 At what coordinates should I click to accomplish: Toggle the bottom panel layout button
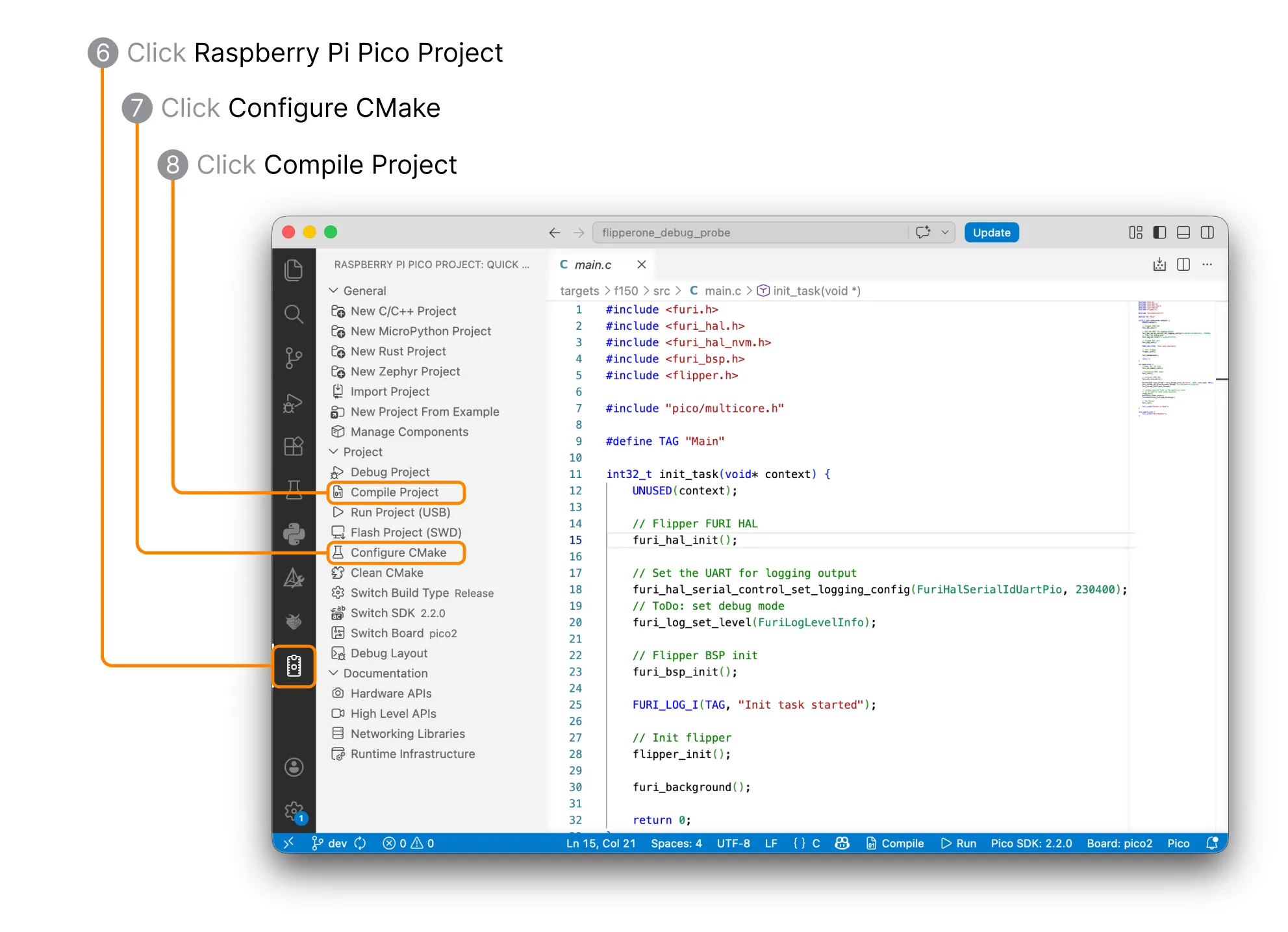point(1183,233)
